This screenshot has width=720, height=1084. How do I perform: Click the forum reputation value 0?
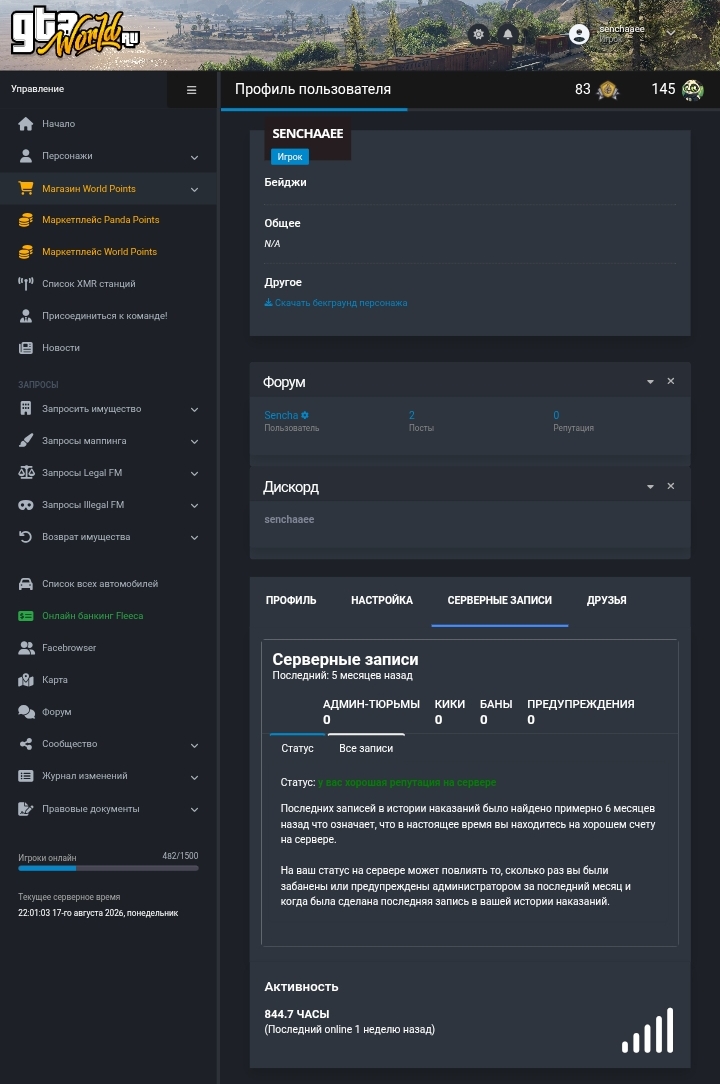tap(556, 415)
